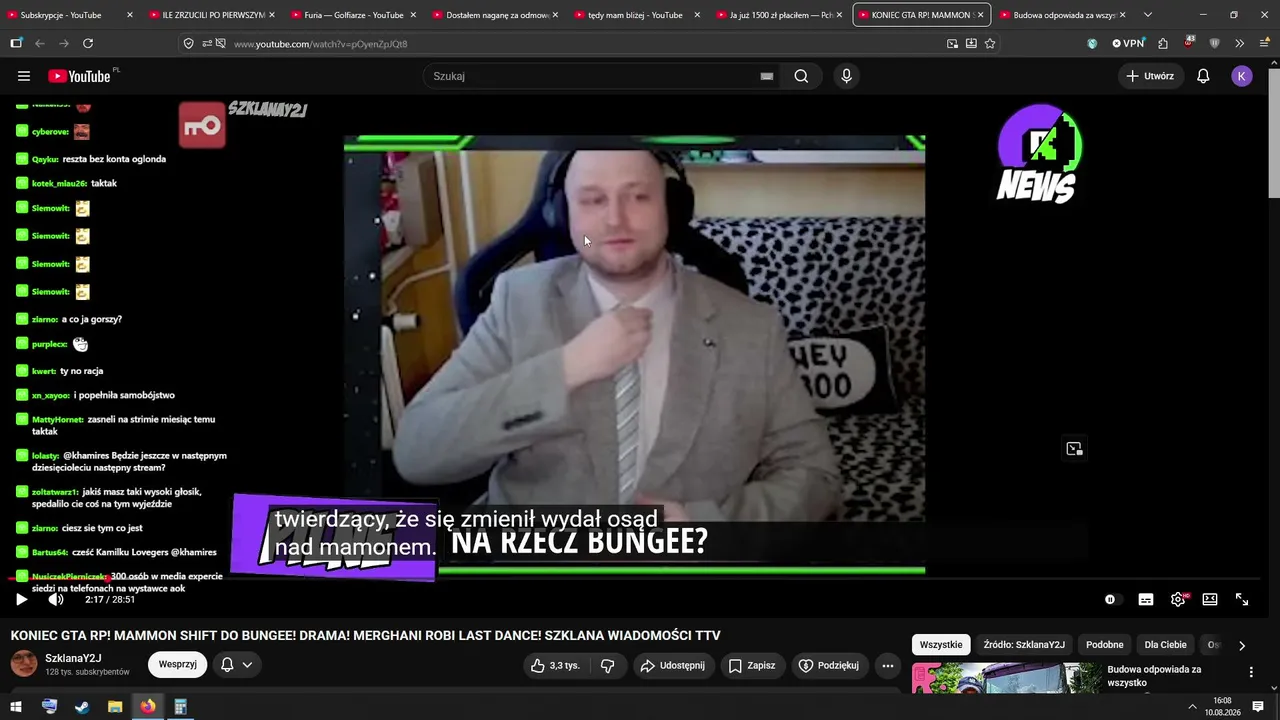The image size is (1280, 720).
Task: Show more toolbar tools chevron
Action: pos(1239,43)
